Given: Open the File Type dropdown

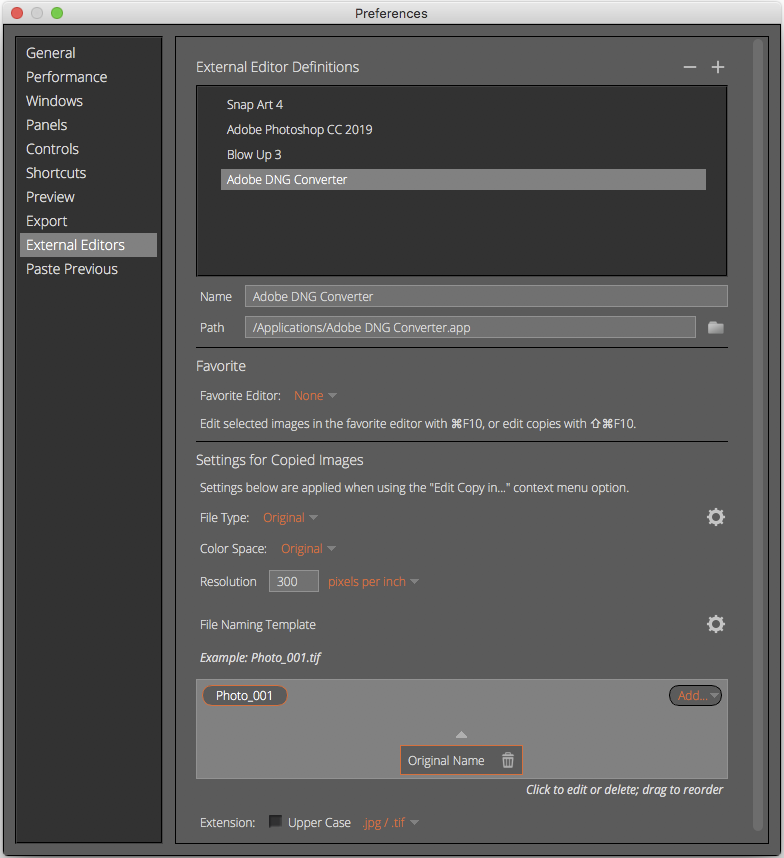Looking at the screenshot, I should 290,518.
